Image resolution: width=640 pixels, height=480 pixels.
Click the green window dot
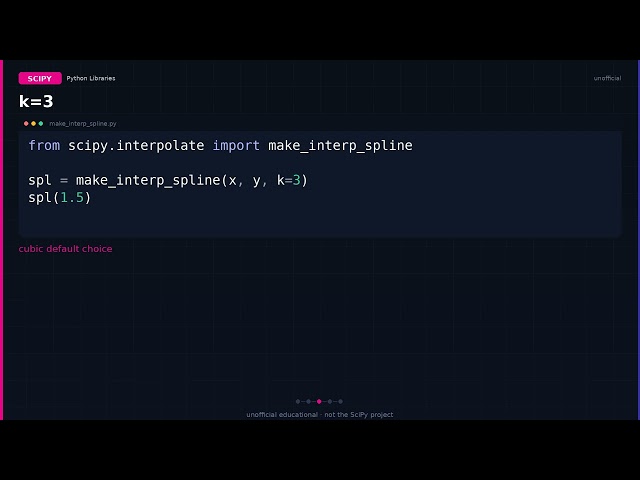coord(41,123)
